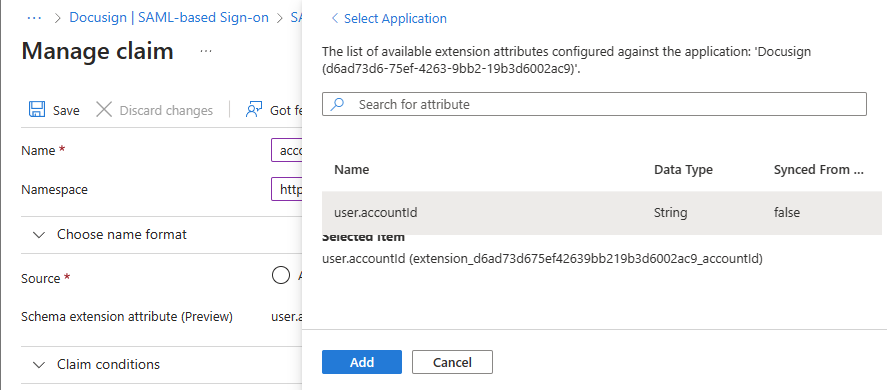Sort by the Data Type column header
The image size is (887, 390).
(x=683, y=170)
